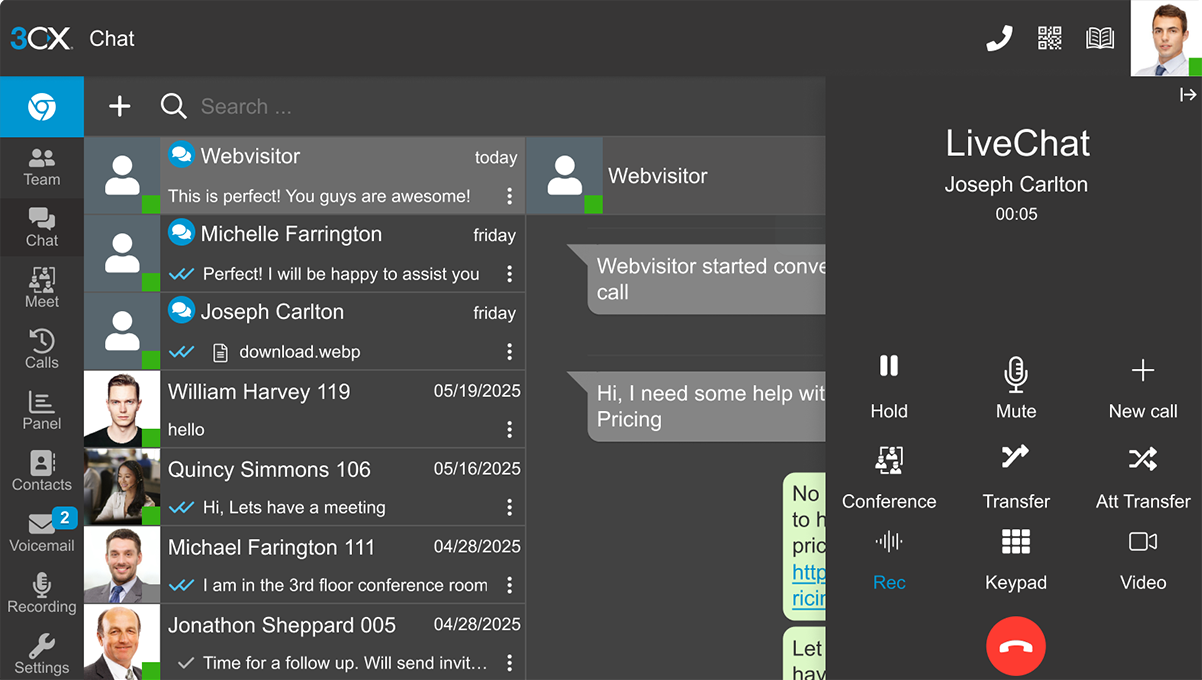
Task: Open three-dot menu on Joseph Carlton chat
Action: (509, 352)
